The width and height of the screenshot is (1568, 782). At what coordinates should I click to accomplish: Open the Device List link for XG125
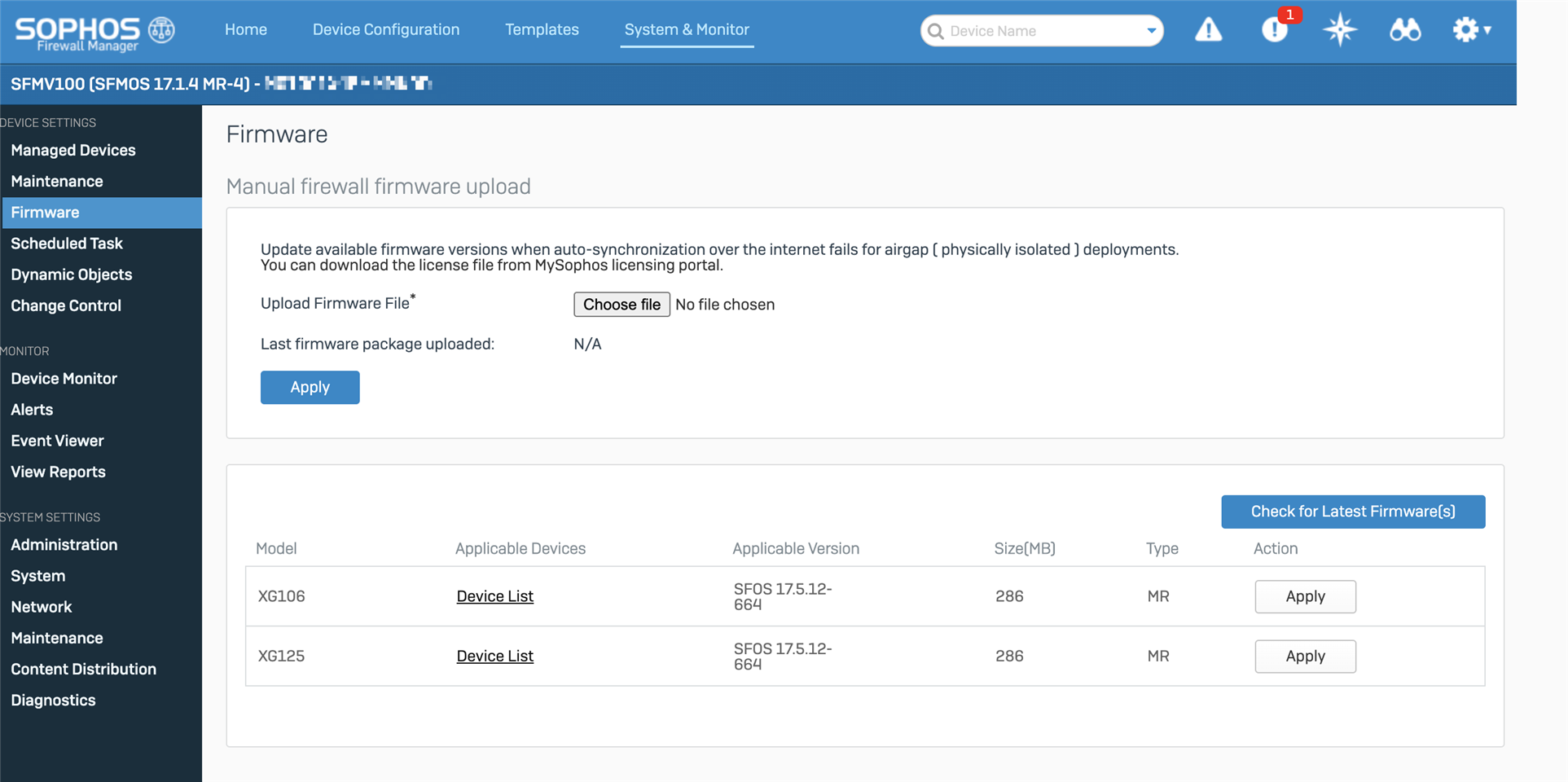coord(494,656)
